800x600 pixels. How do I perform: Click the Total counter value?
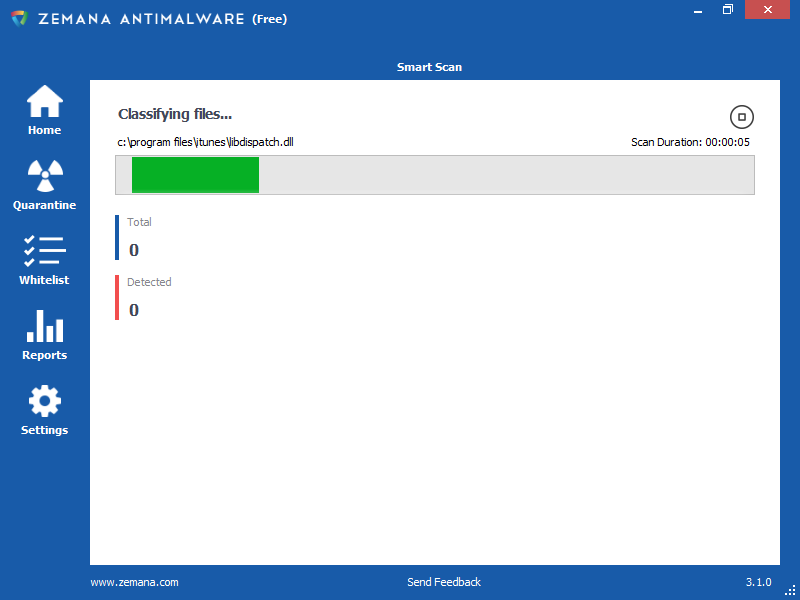click(133, 250)
